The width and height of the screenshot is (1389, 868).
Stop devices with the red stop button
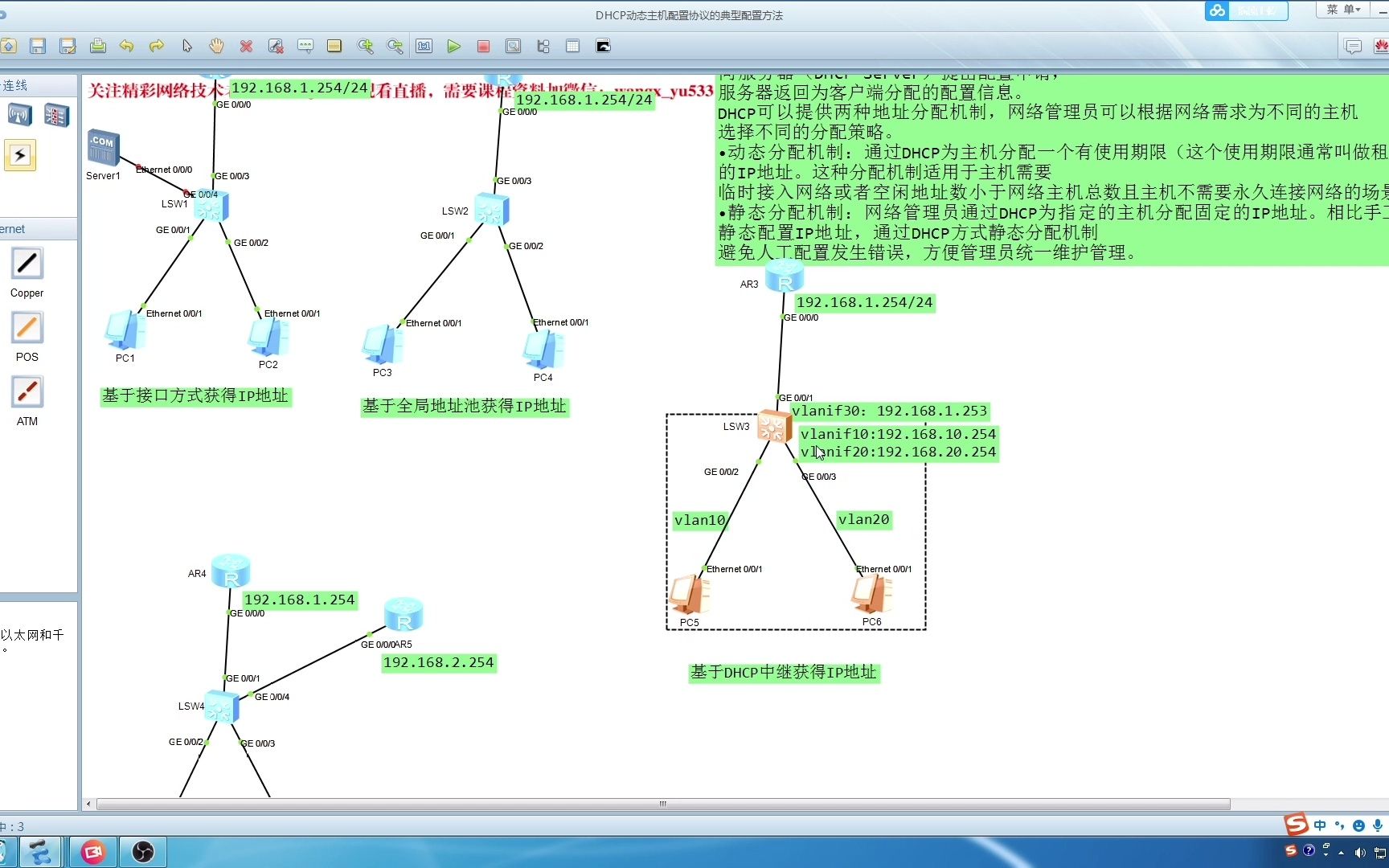point(483,46)
